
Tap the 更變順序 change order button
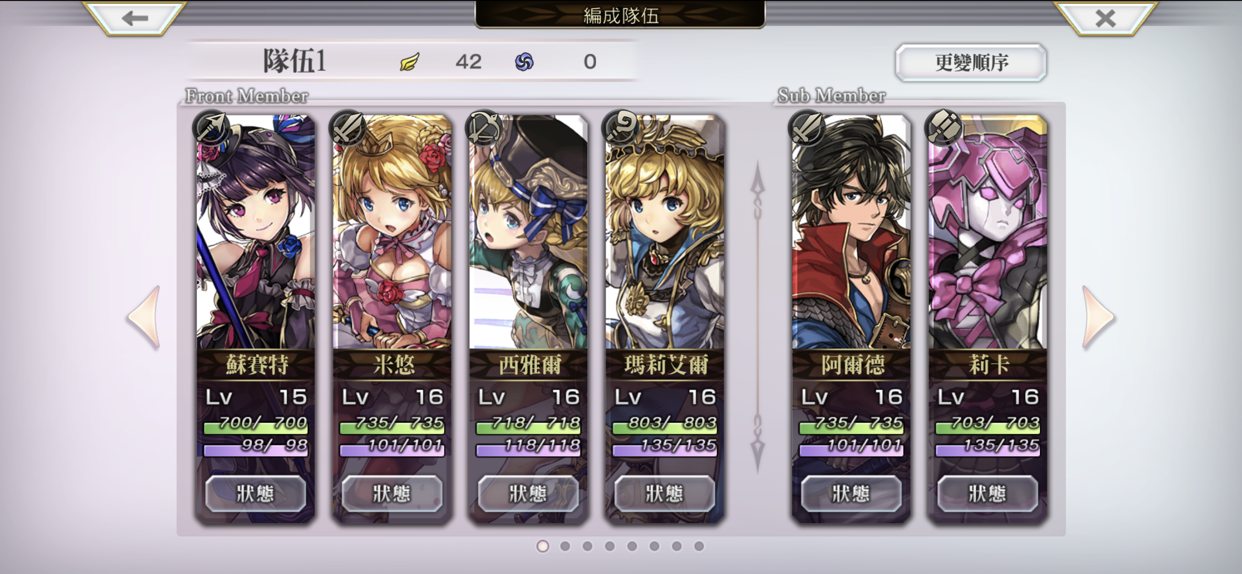coord(971,62)
